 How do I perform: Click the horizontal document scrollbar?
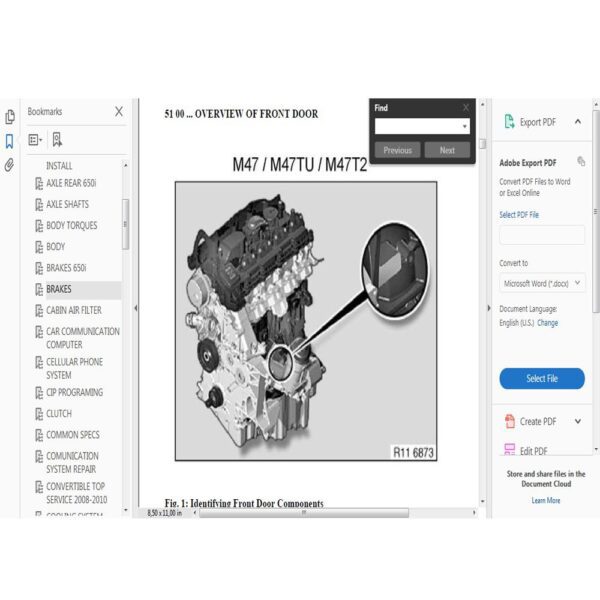[304, 513]
